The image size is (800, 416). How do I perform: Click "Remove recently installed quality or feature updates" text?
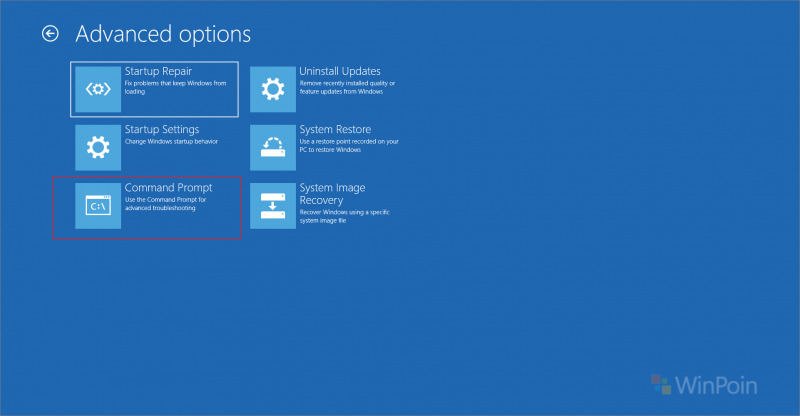[347, 87]
